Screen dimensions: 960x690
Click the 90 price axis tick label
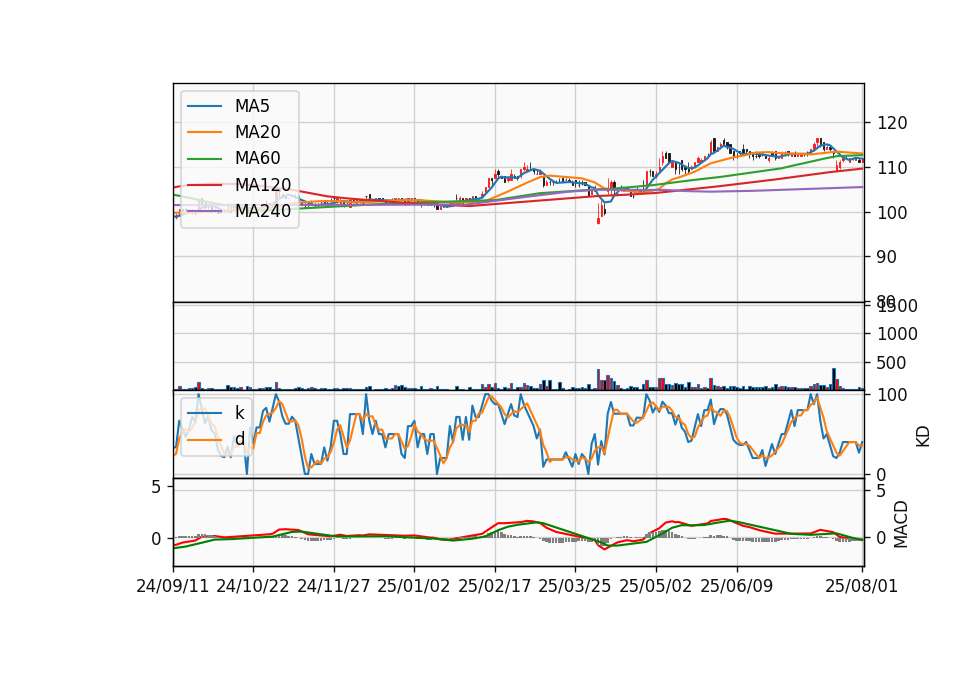(x=887, y=257)
